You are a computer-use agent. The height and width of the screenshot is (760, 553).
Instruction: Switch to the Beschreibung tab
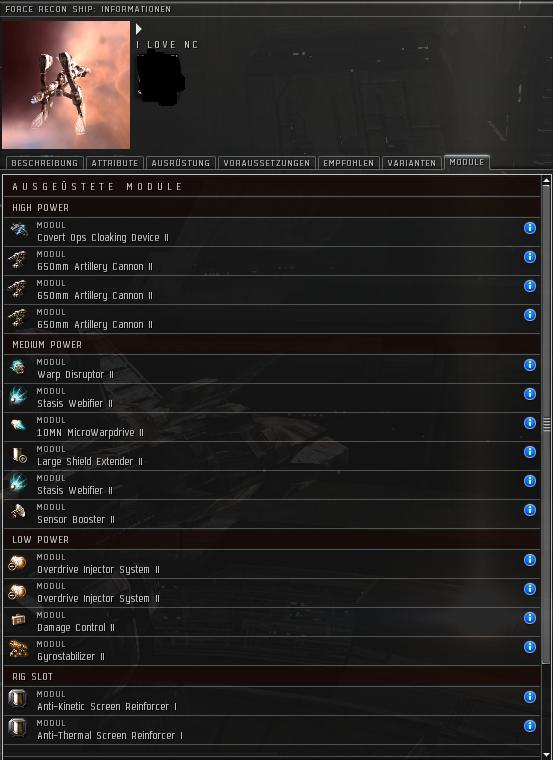45,163
